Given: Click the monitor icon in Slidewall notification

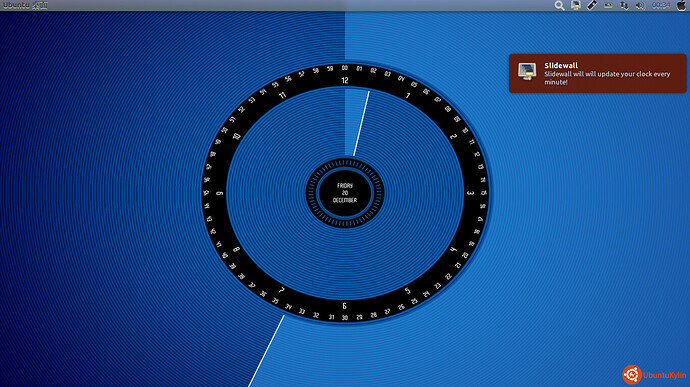Looking at the screenshot, I should click(527, 71).
